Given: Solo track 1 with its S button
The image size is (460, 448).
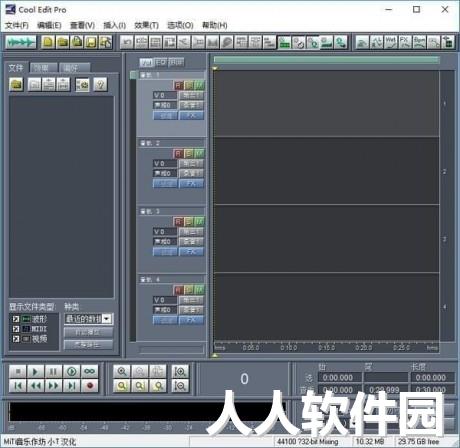Looking at the screenshot, I should click(189, 86).
